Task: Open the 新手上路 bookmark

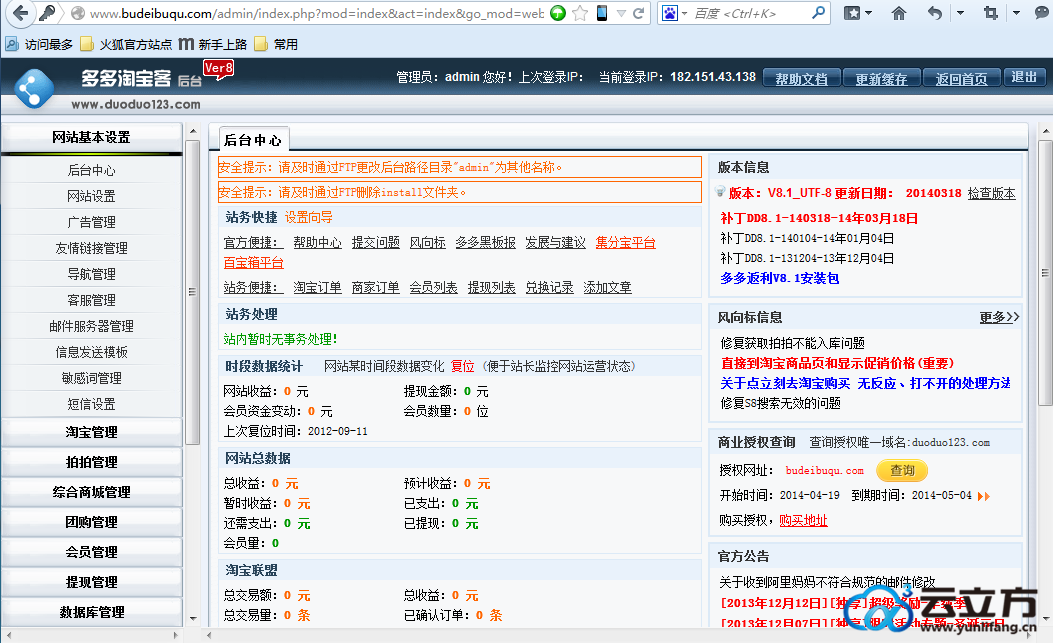Action: coord(214,44)
